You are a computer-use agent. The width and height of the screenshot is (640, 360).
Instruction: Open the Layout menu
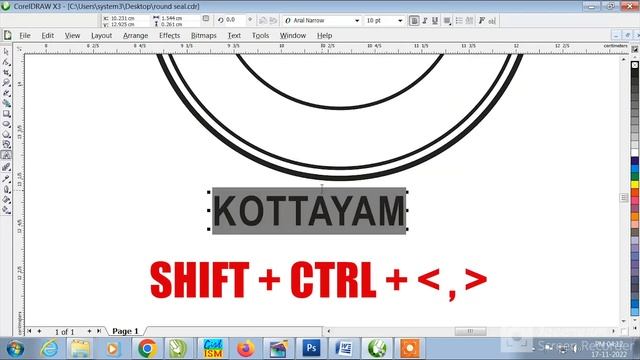[x=101, y=36]
